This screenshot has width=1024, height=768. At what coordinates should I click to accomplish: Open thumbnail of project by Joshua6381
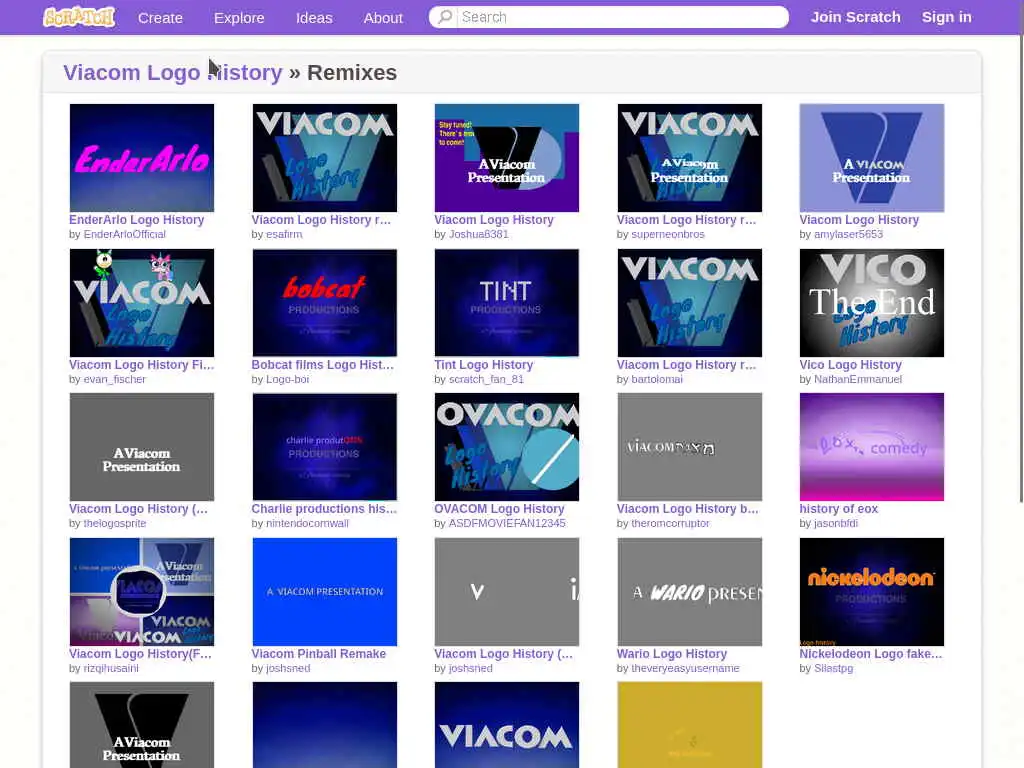point(507,157)
